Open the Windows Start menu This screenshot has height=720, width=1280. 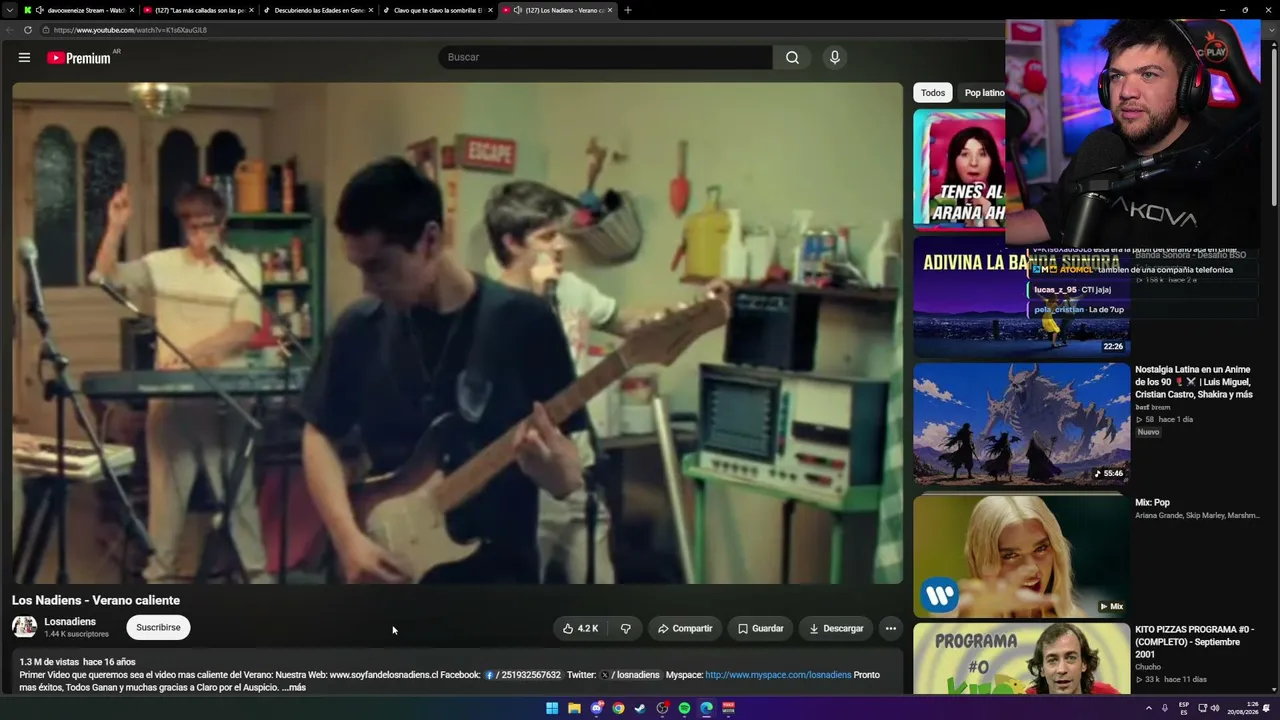point(552,708)
